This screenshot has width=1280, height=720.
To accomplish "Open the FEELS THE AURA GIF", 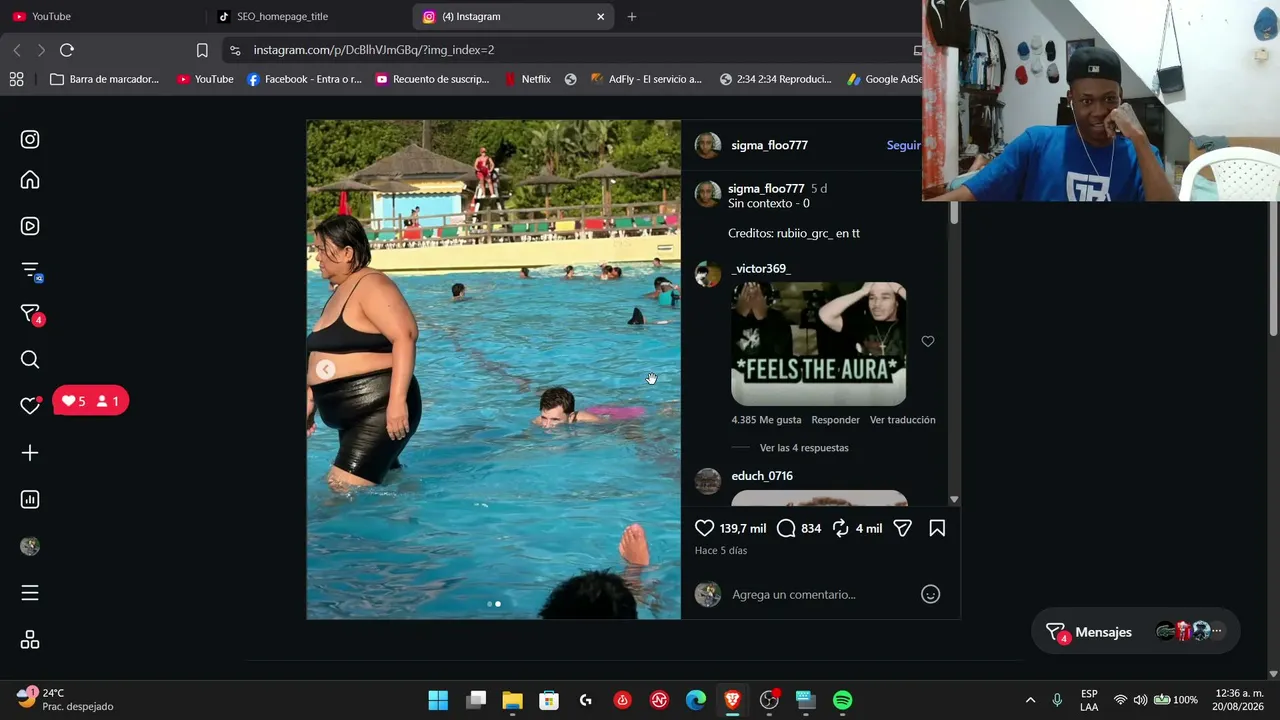I will tap(819, 344).
